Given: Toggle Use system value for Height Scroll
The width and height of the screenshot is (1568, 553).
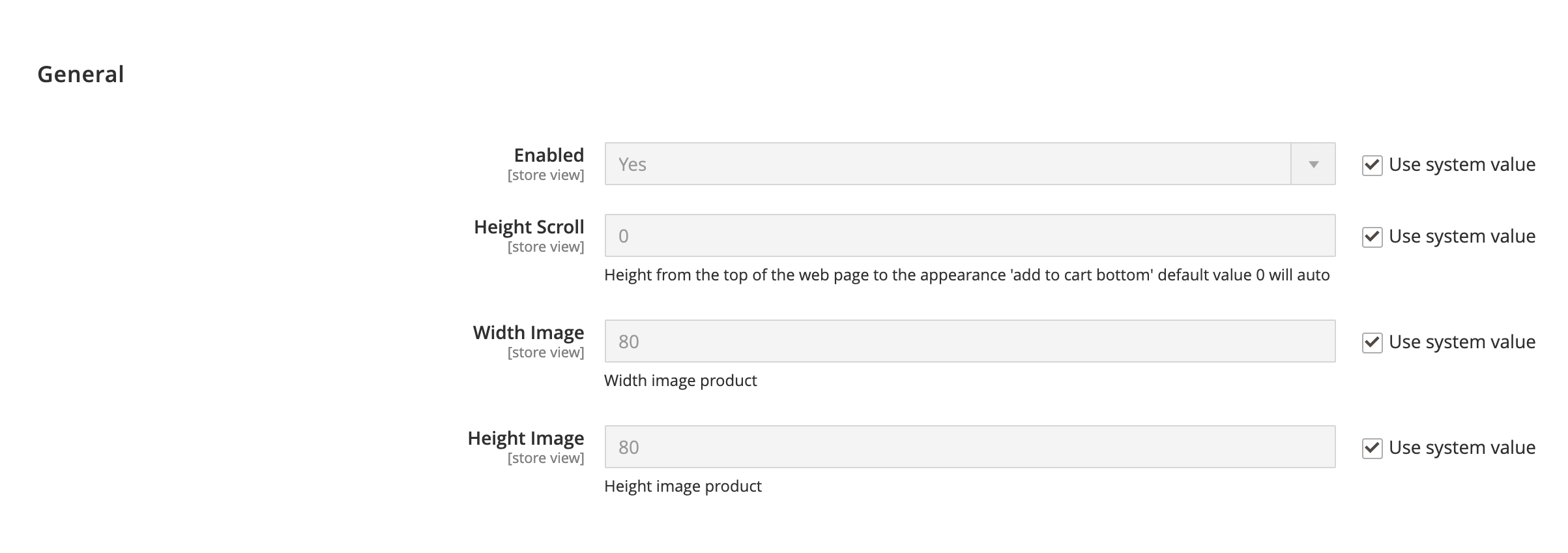Looking at the screenshot, I should coord(1372,237).
